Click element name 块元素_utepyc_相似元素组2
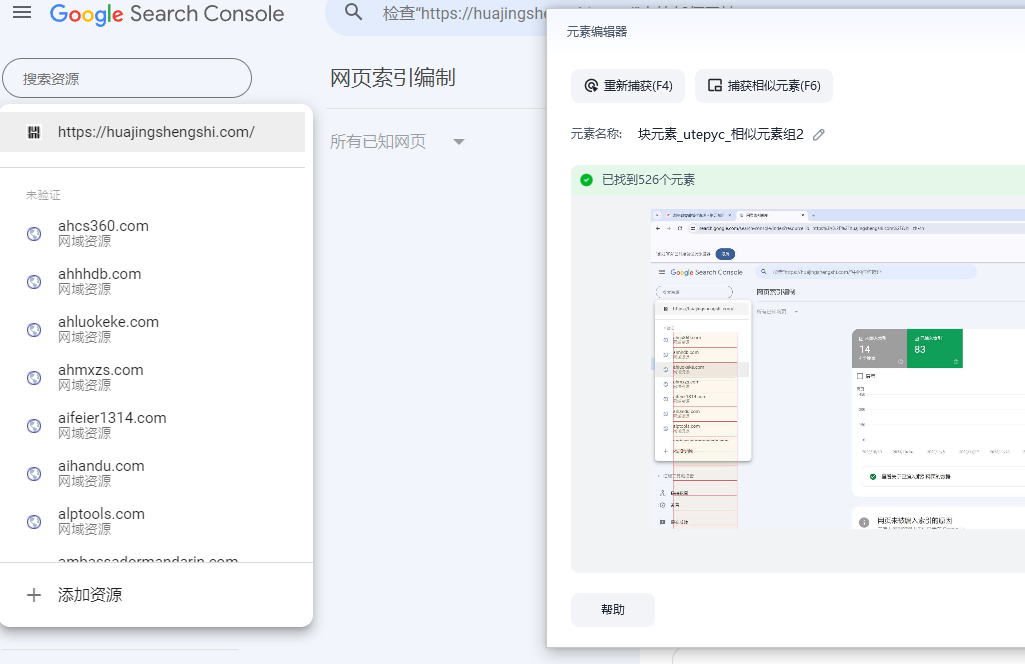1025x664 pixels. (720, 135)
